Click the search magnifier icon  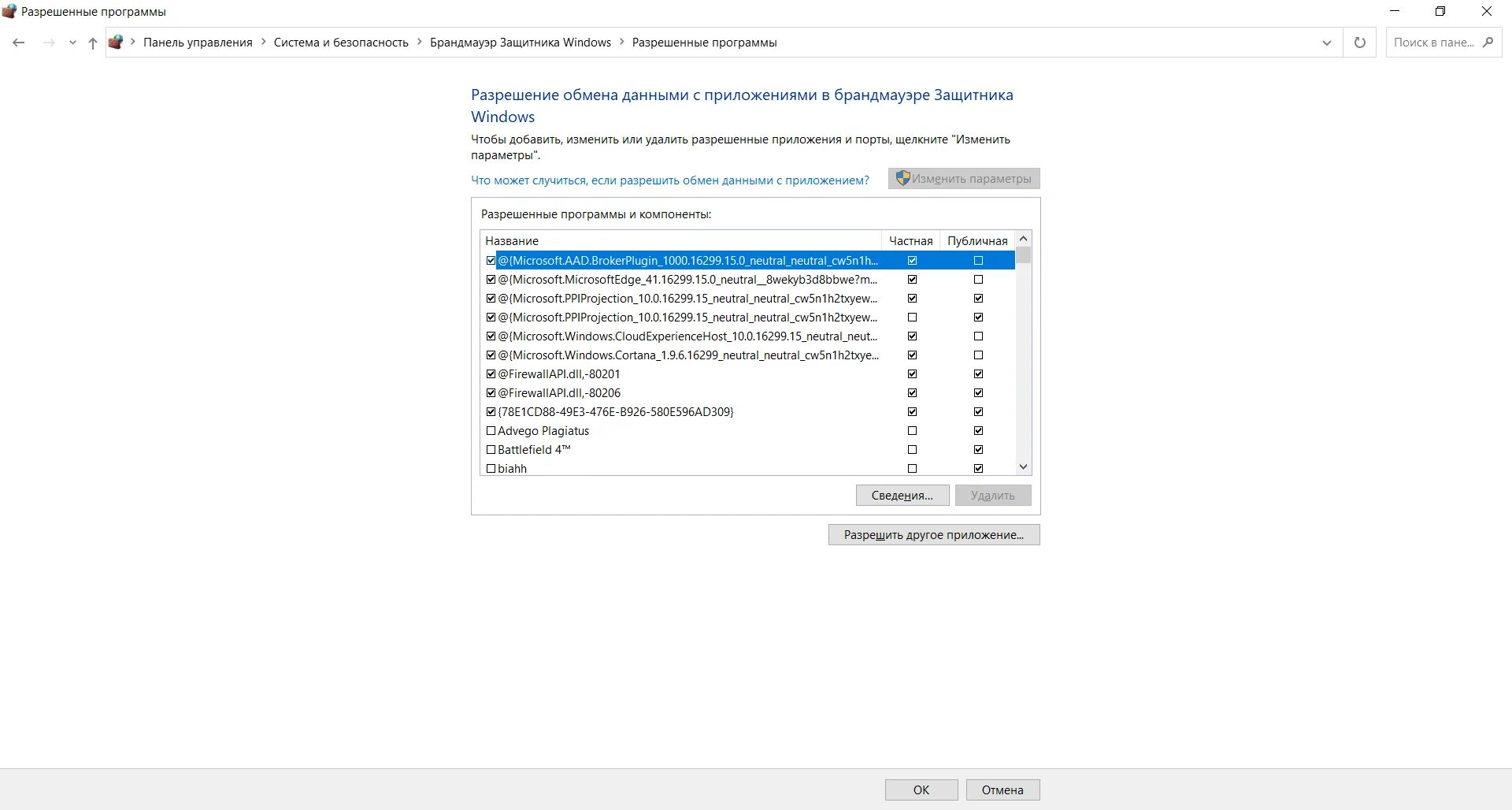pos(1488,43)
